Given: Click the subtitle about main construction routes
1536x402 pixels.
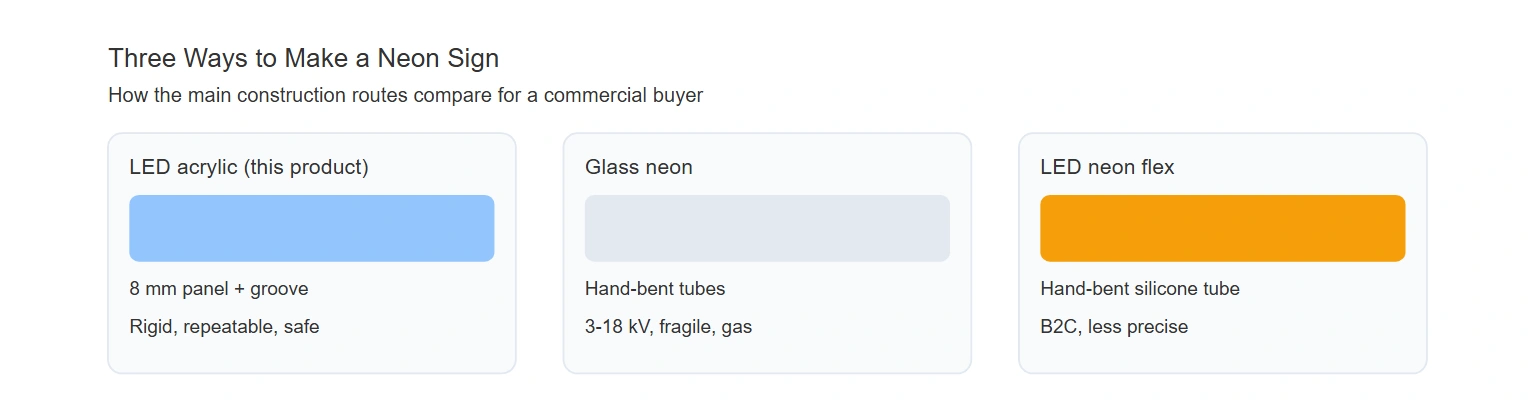Looking at the screenshot, I should coord(406,96).
